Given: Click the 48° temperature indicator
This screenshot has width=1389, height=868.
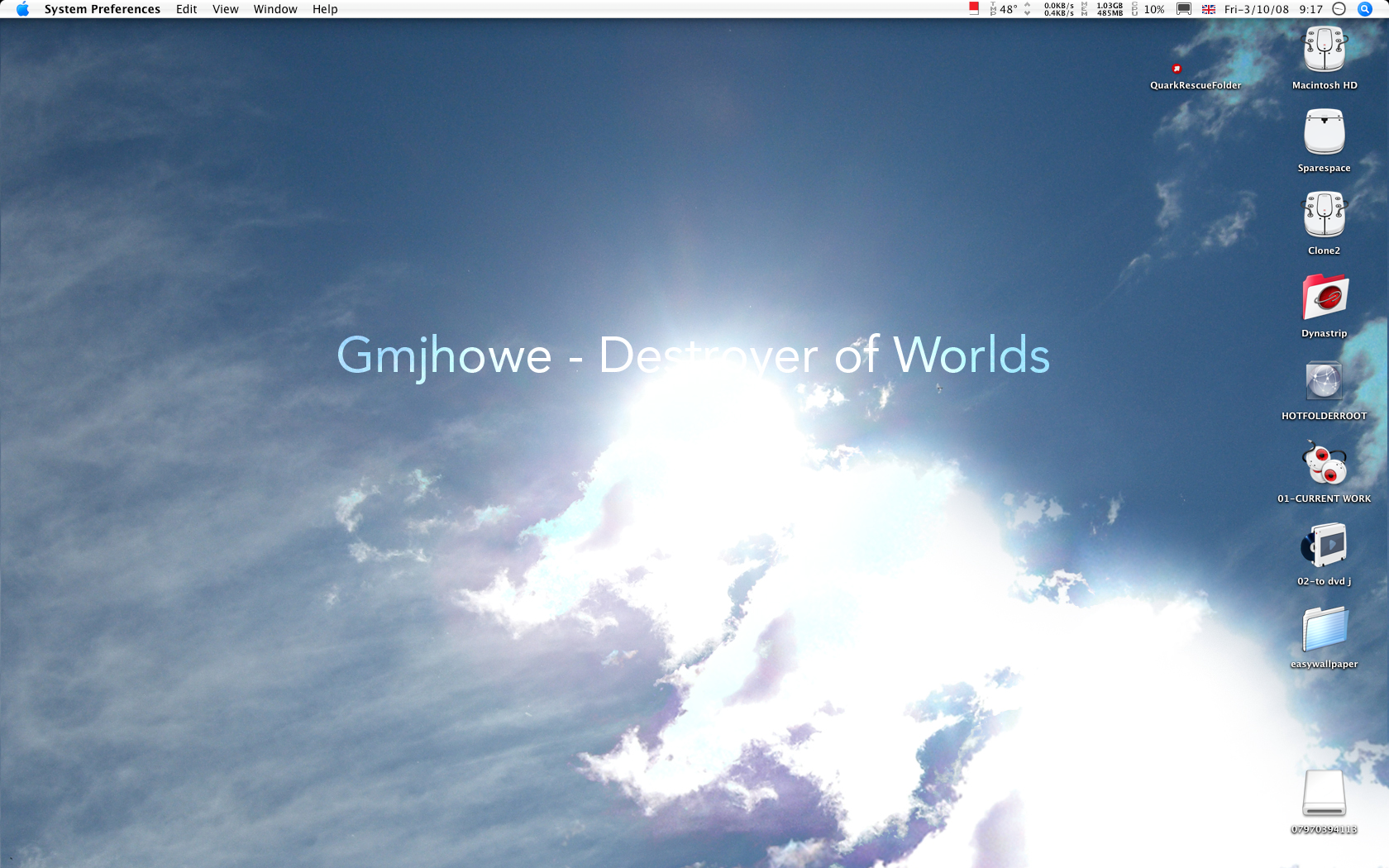Looking at the screenshot, I should (1005, 9).
